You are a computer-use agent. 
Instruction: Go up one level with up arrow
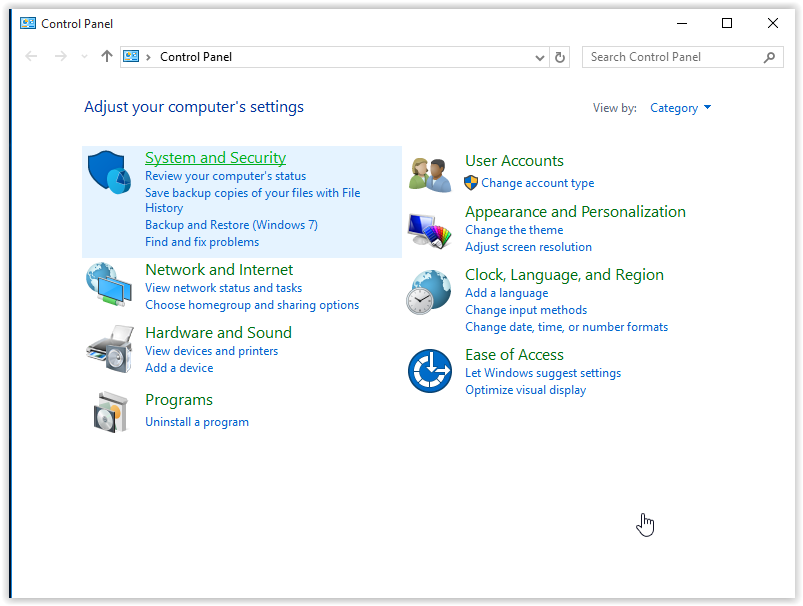pos(107,56)
